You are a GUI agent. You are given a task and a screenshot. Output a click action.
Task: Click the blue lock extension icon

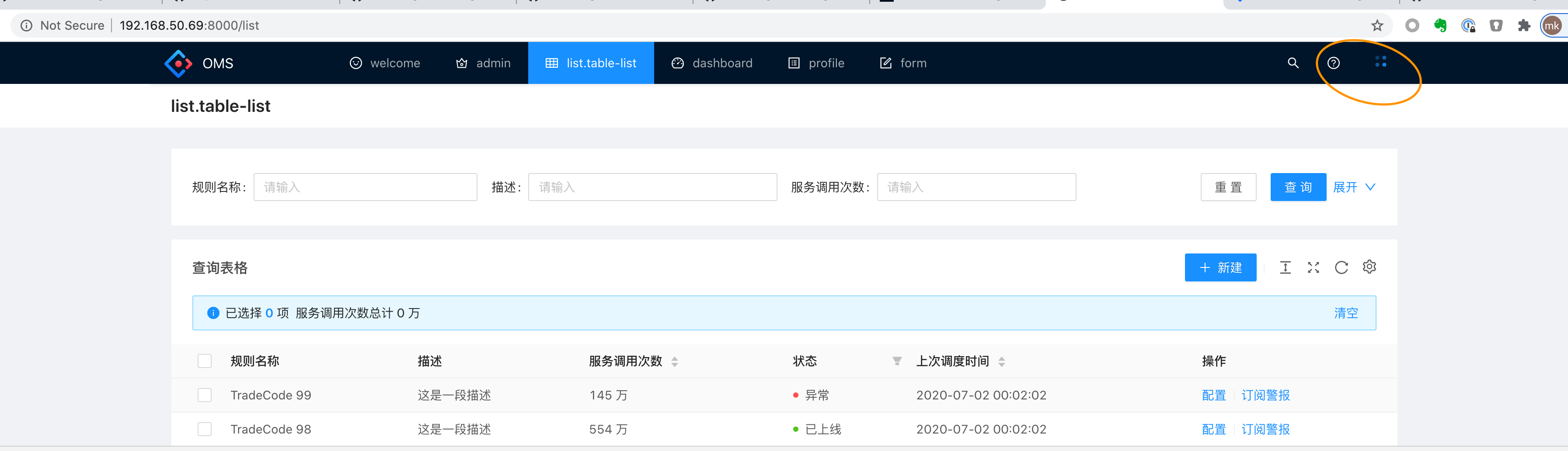click(x=1467, y=25)
